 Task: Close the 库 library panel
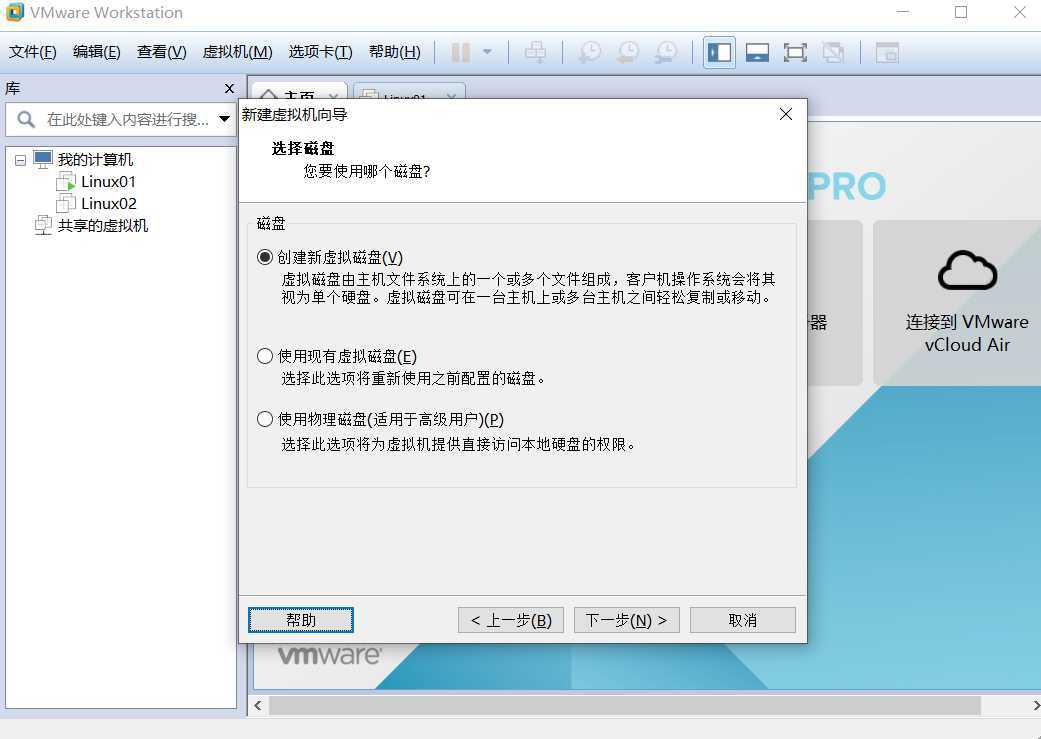click(230, 88)
